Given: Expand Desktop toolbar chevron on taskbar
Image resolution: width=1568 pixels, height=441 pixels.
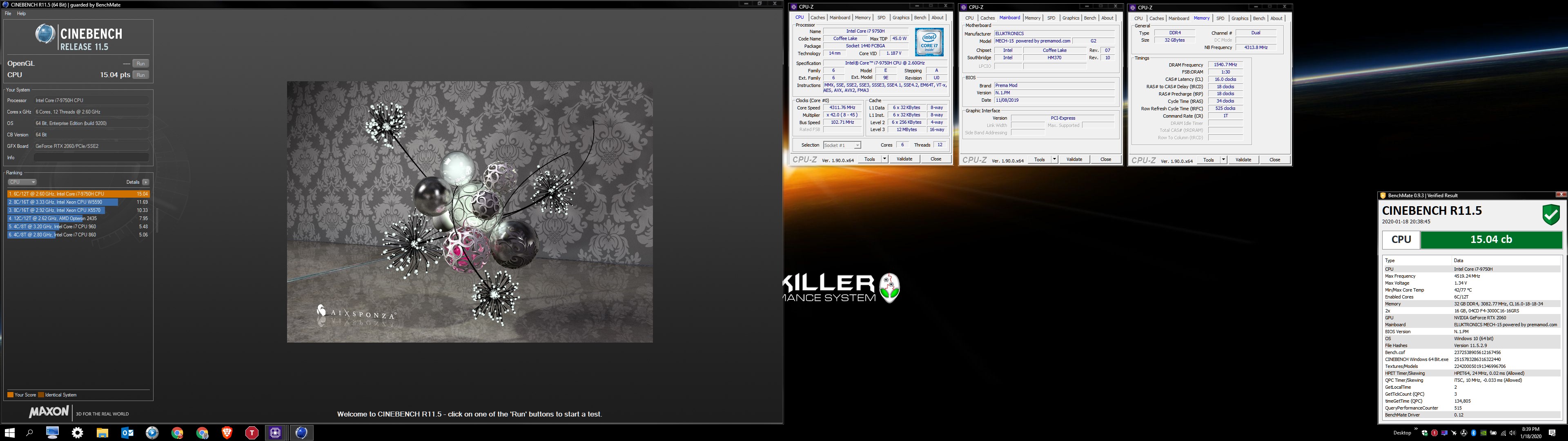Looking at the screenshot, I should point(1416,429).
